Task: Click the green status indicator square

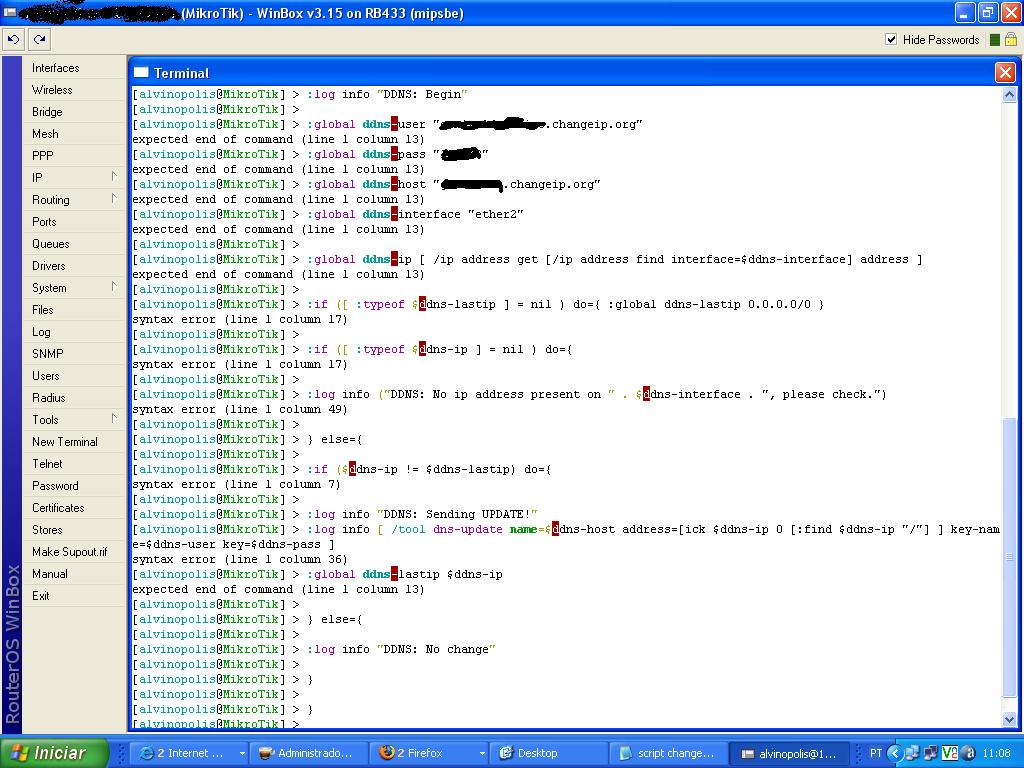Action: pyautogui.click(x=995, y=40)
